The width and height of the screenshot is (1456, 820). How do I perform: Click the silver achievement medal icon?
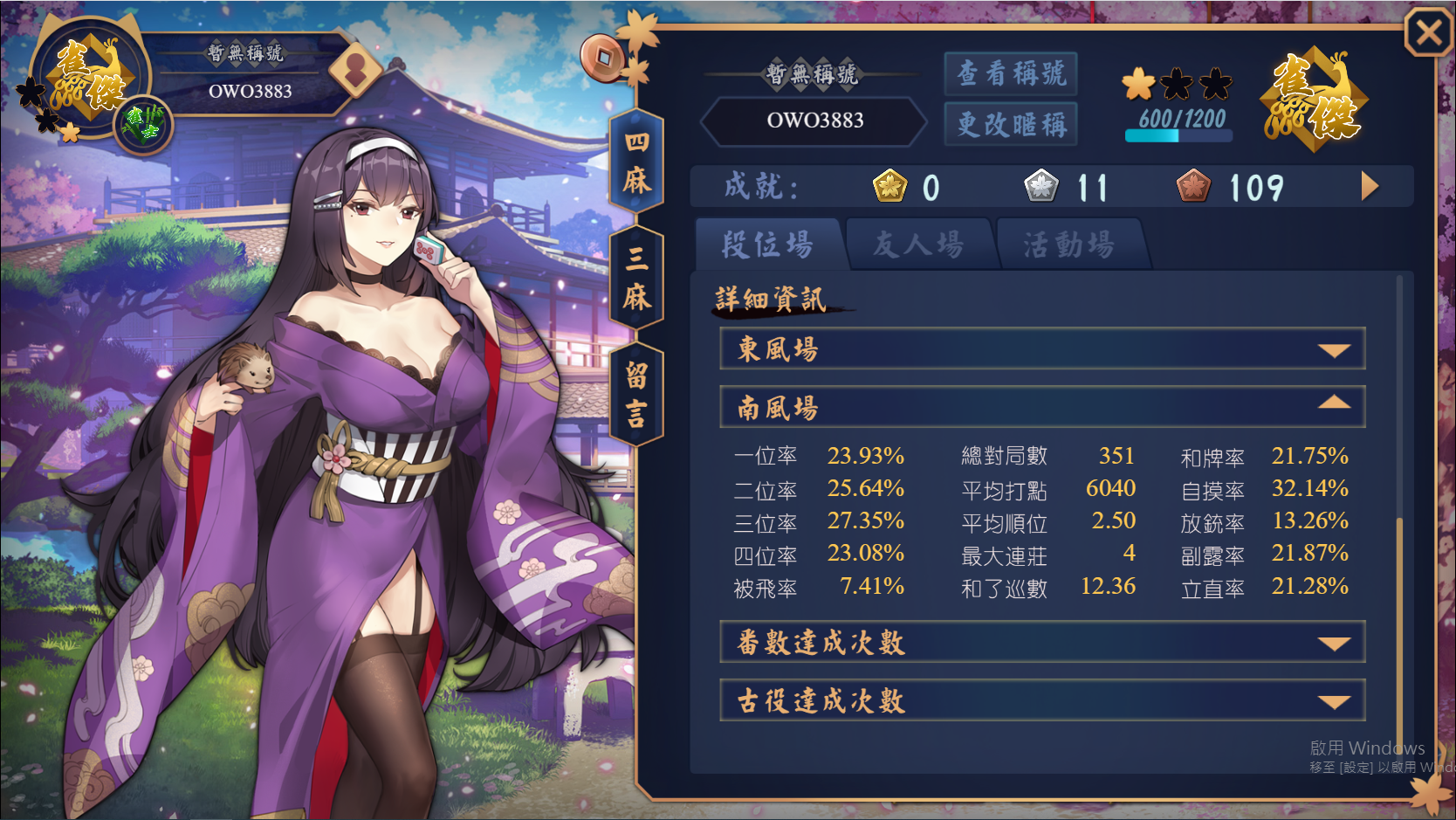click(1040, 186)
